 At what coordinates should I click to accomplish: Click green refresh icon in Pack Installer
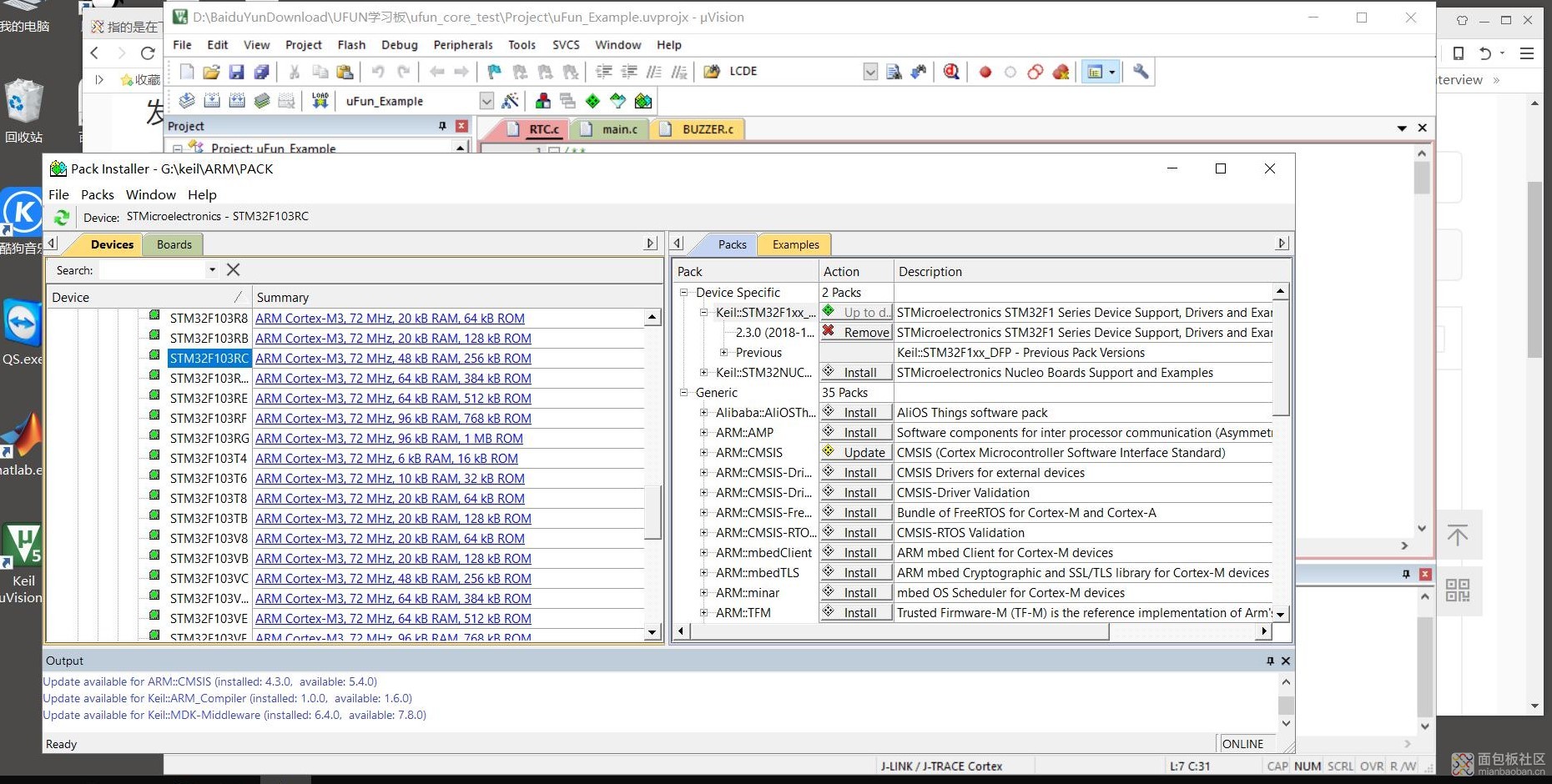coord(62,217)
